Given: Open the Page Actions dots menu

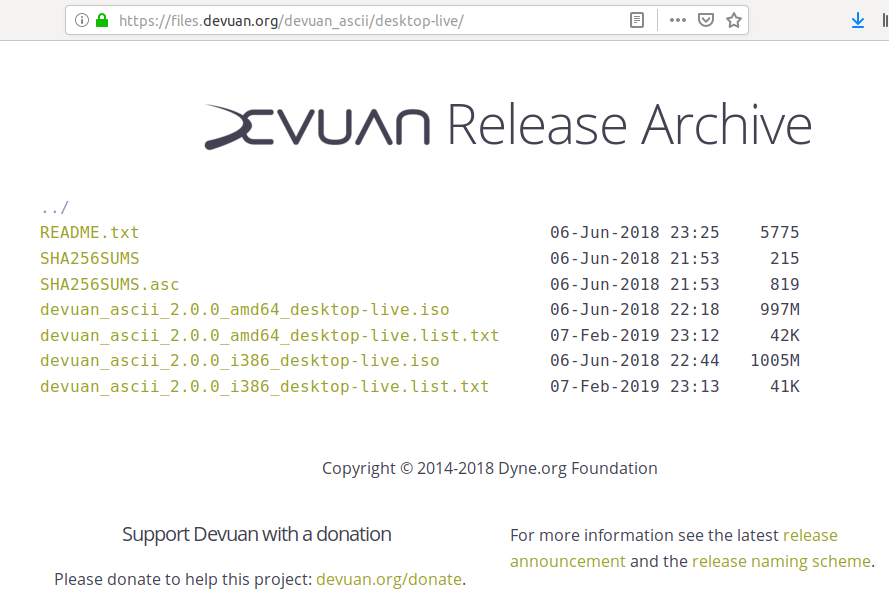Looking at the screenshot, I should 677,19.
